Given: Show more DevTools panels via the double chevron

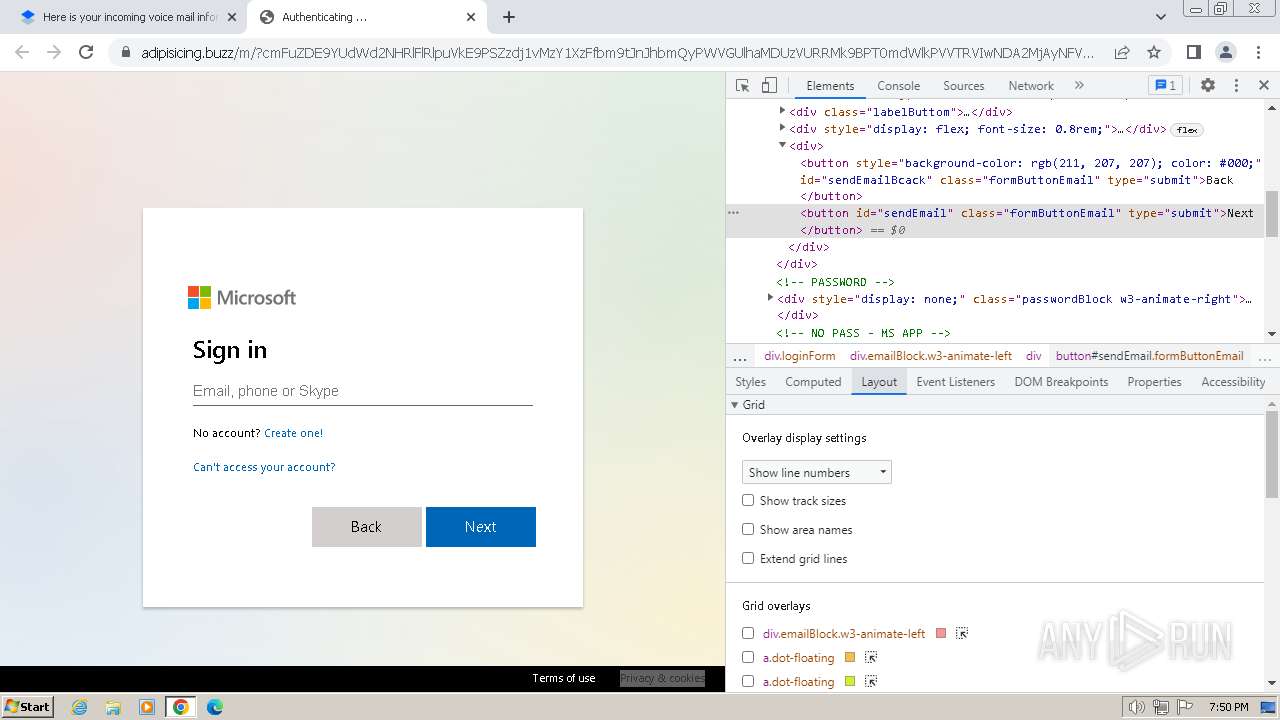Looking at the screenshot, I should 1079,86.
